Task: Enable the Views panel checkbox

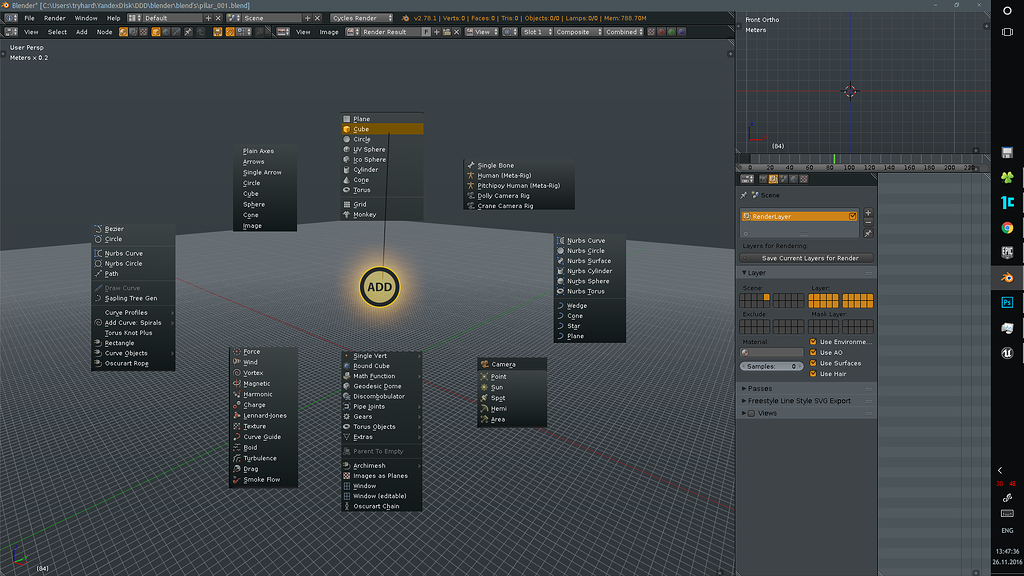Action: tap(752, 413)
